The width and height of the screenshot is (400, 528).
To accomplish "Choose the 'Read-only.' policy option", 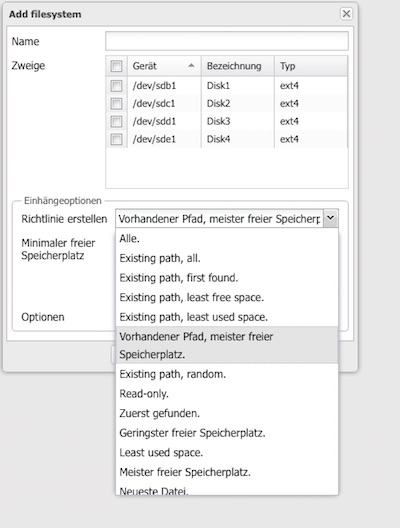I will tap(227, 394).
